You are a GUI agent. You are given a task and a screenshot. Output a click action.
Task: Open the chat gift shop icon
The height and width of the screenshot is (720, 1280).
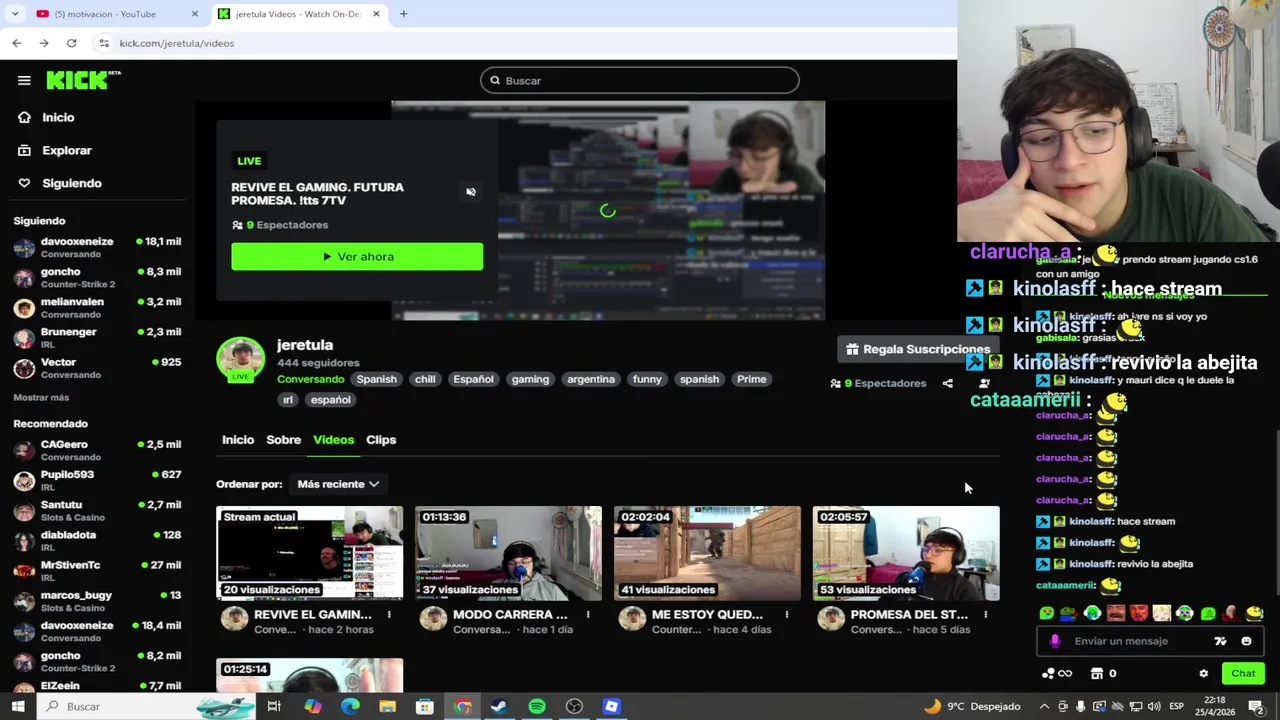pyautogui.click(x=1098, y=674)
